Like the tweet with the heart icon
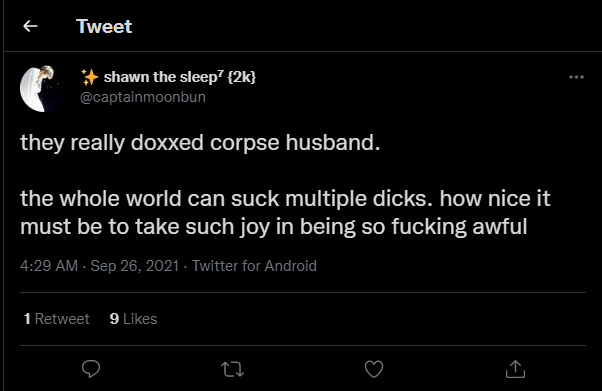The height and width of the screenshot is (391, 602). [374, 369]
